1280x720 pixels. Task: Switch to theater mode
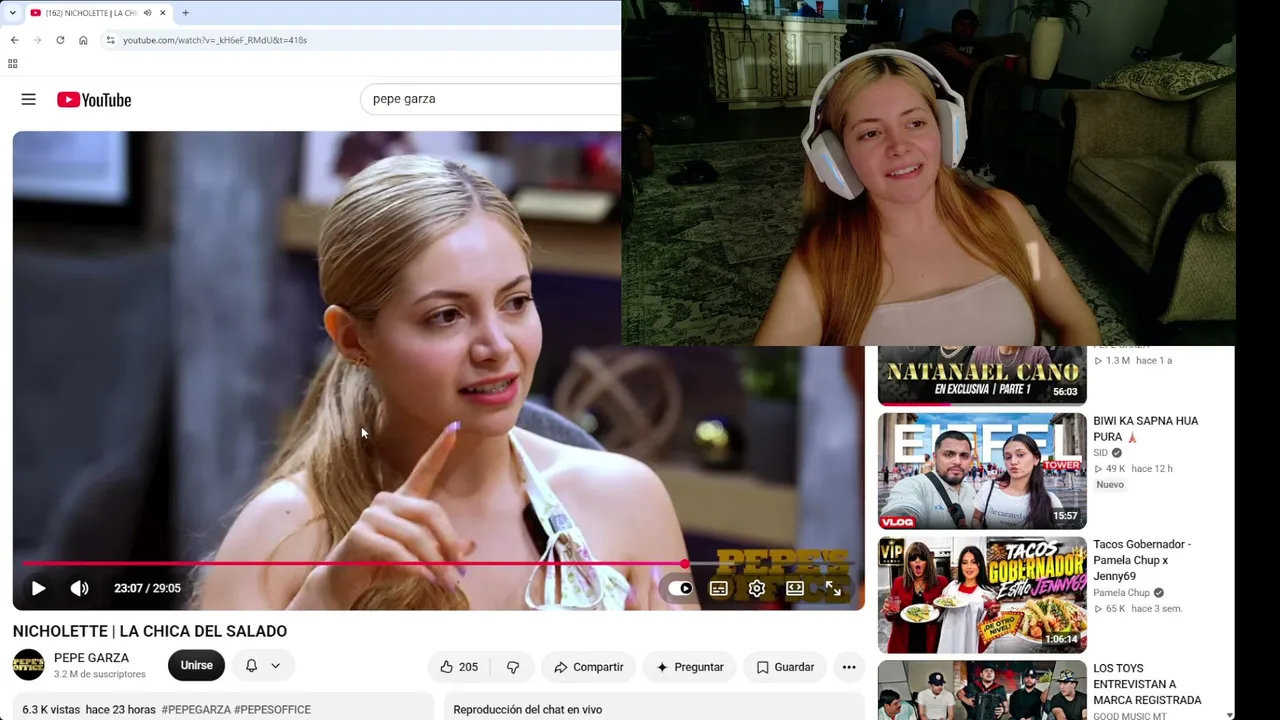[x=795, y=588]
